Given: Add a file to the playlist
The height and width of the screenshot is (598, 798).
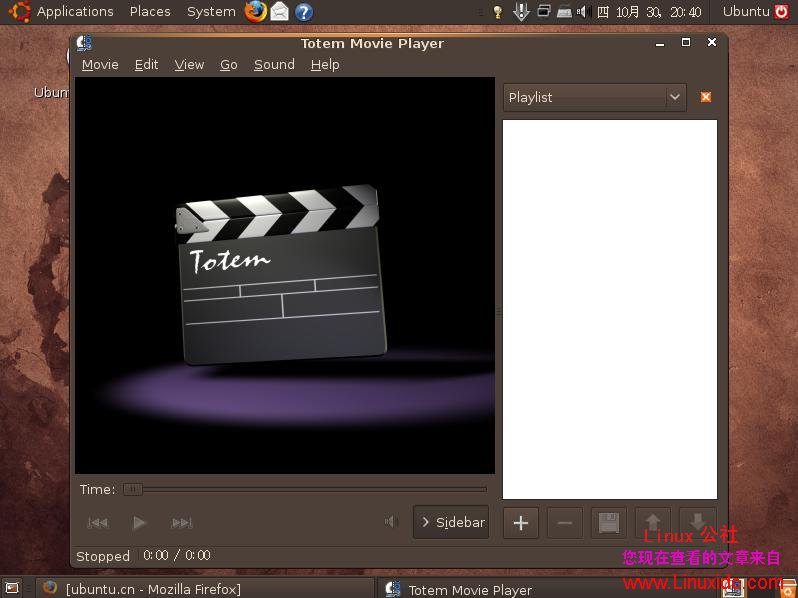Looking at the screenshot, I should coord(521,523).
